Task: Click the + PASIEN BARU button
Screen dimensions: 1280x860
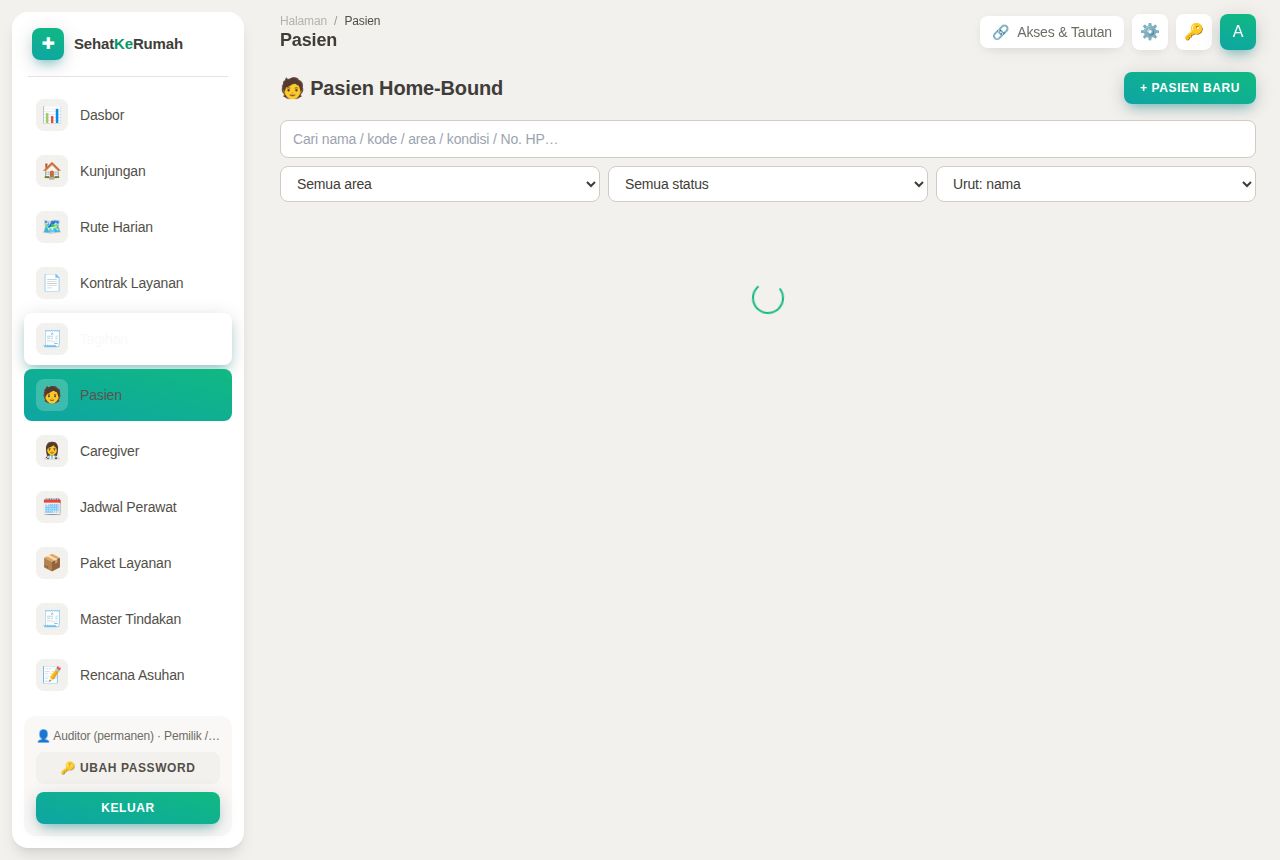Action: (x=1190, y=88)
